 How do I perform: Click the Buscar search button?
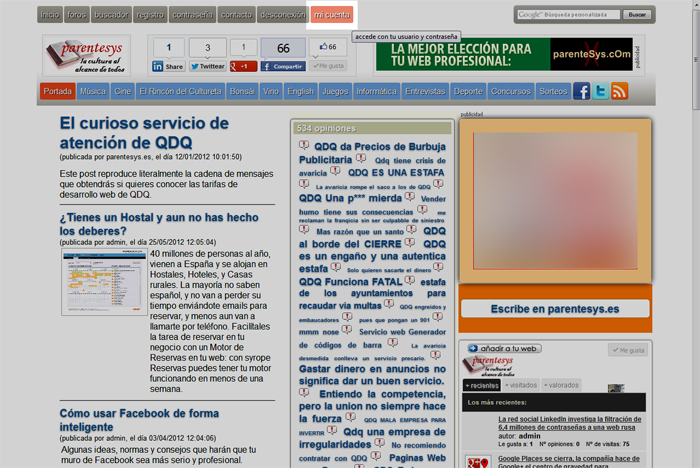(x=637, y=15)
